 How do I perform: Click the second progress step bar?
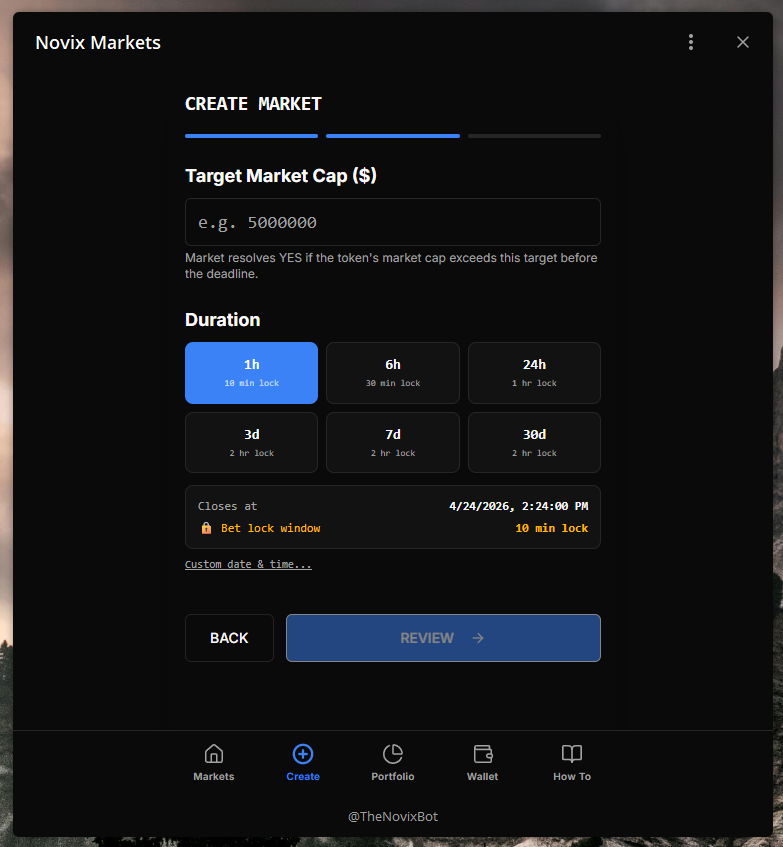pos(393,136)
